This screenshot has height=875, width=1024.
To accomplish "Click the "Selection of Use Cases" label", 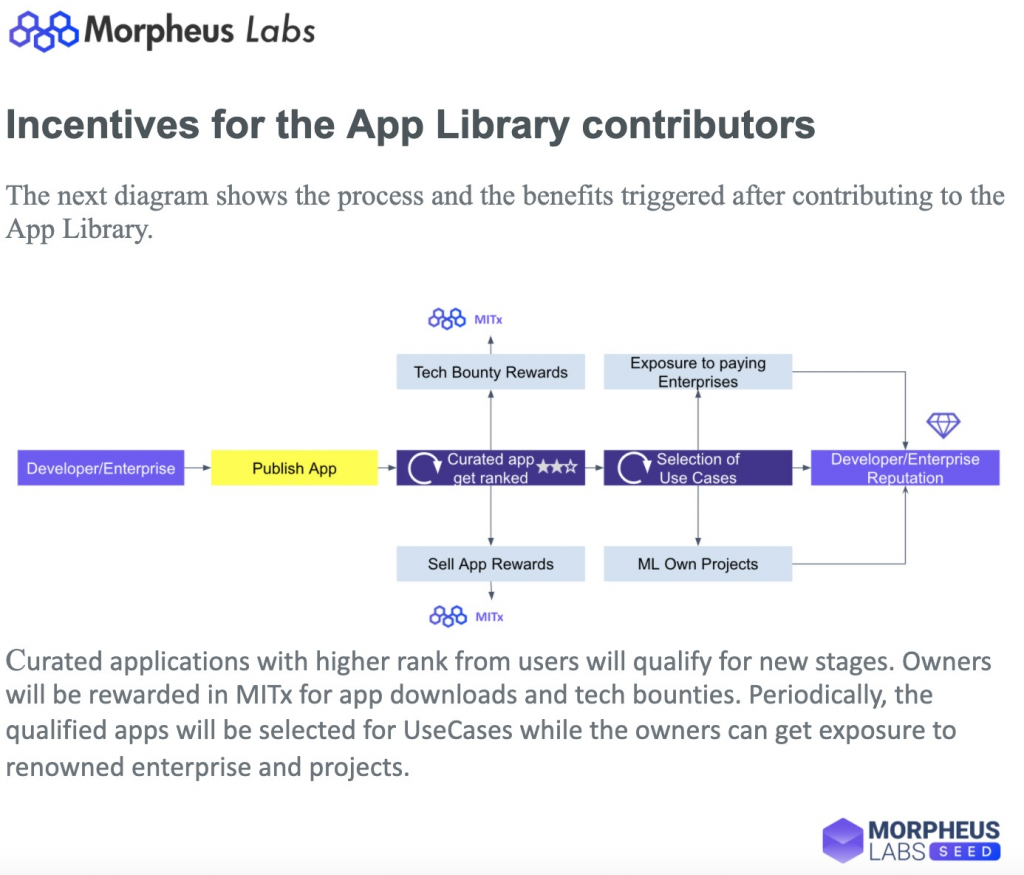I will click(697, 468).
